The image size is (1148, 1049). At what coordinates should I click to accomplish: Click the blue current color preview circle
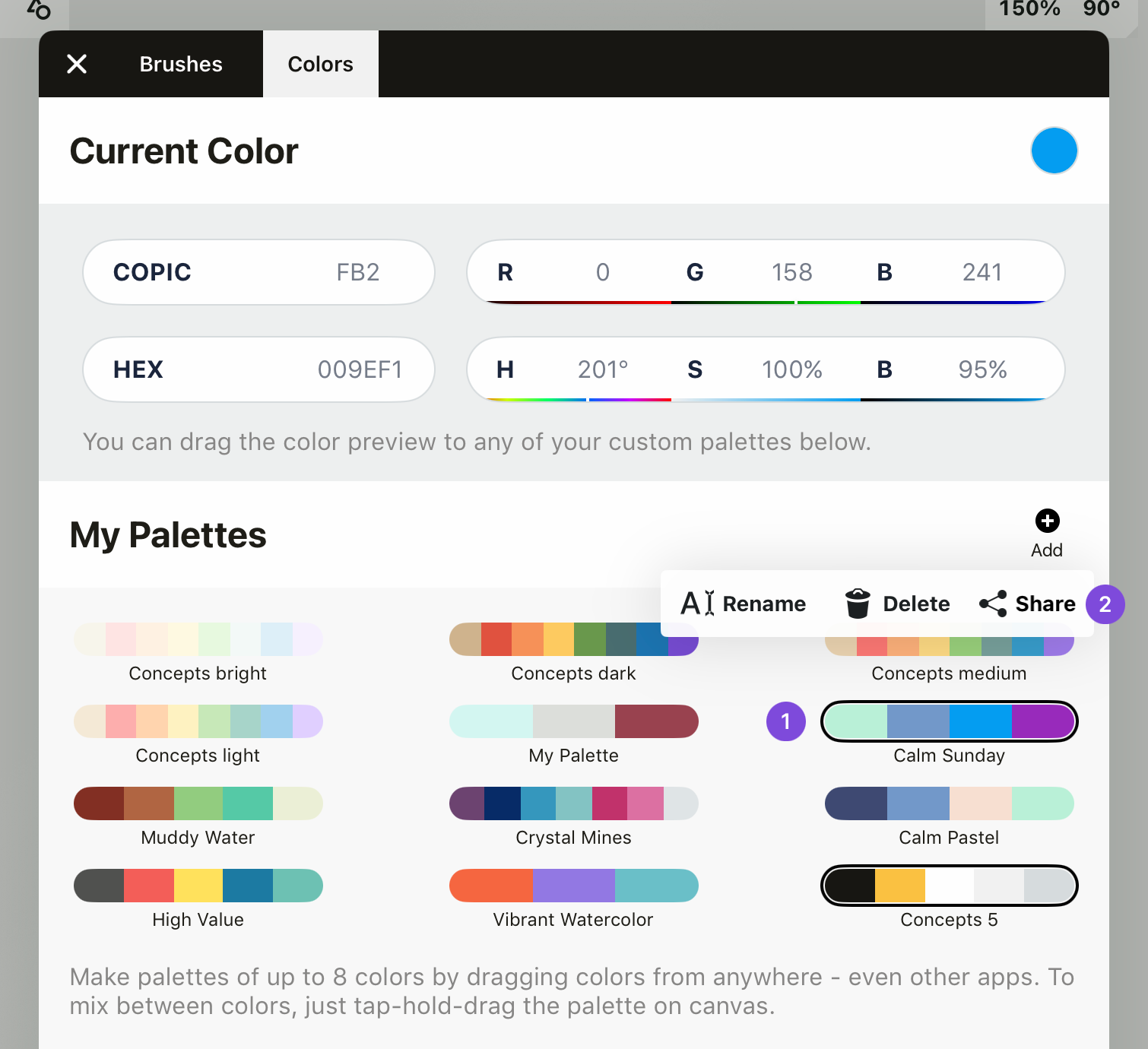(x=1054, y=151)
